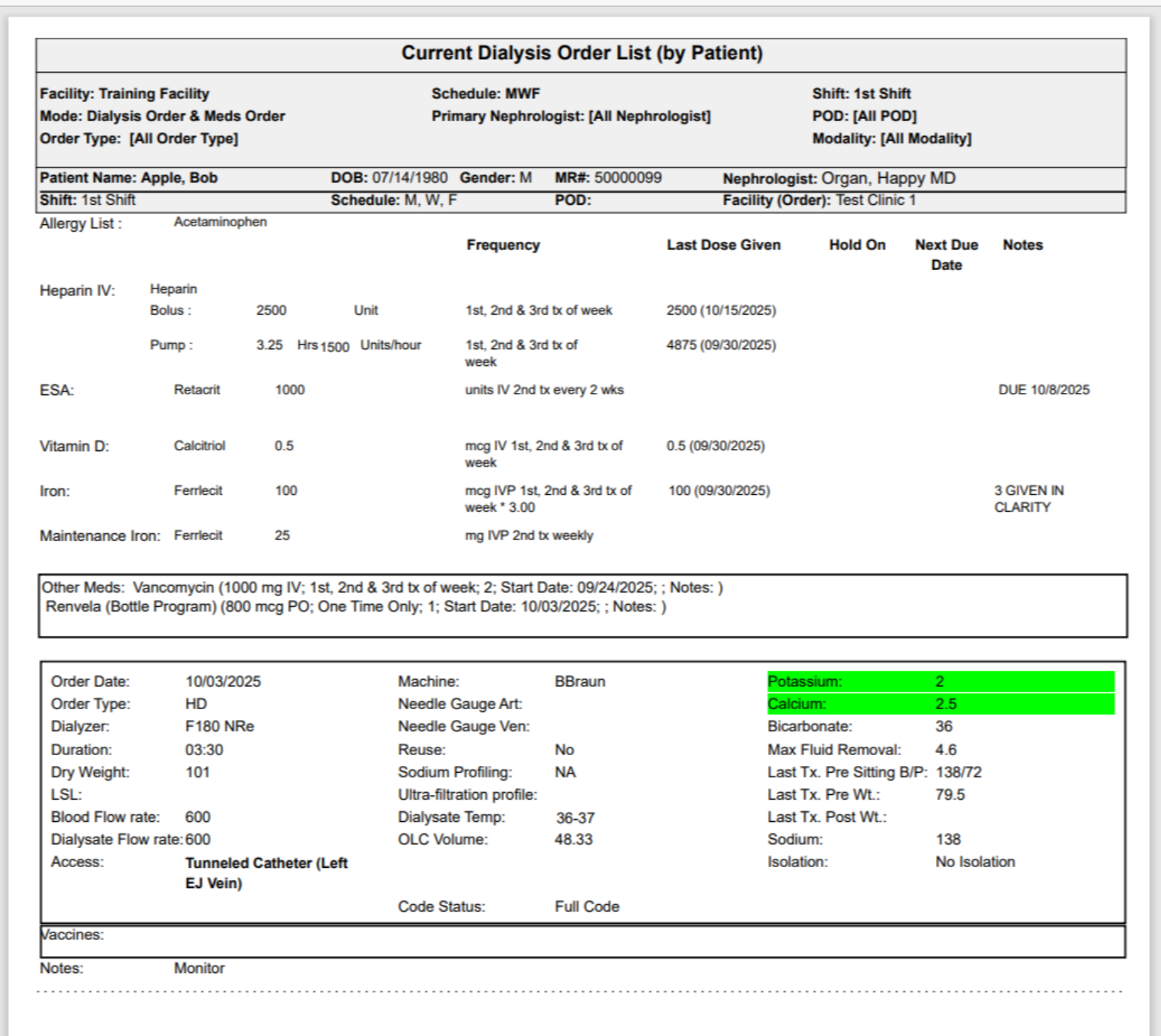Click allergy entry 'Acetaminophen'
Image resolution: width=1161 pixels, height=1036 pixels.
coord(220,222)
